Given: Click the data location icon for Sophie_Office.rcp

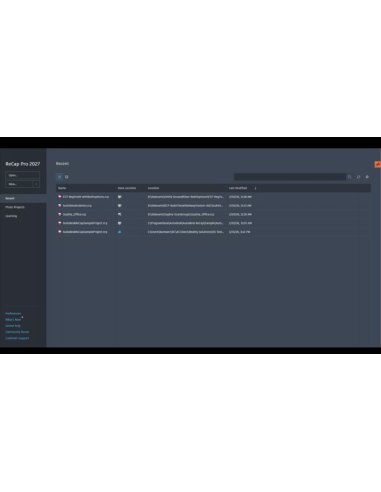Looking at the screenshot, I should coord(120,214).
